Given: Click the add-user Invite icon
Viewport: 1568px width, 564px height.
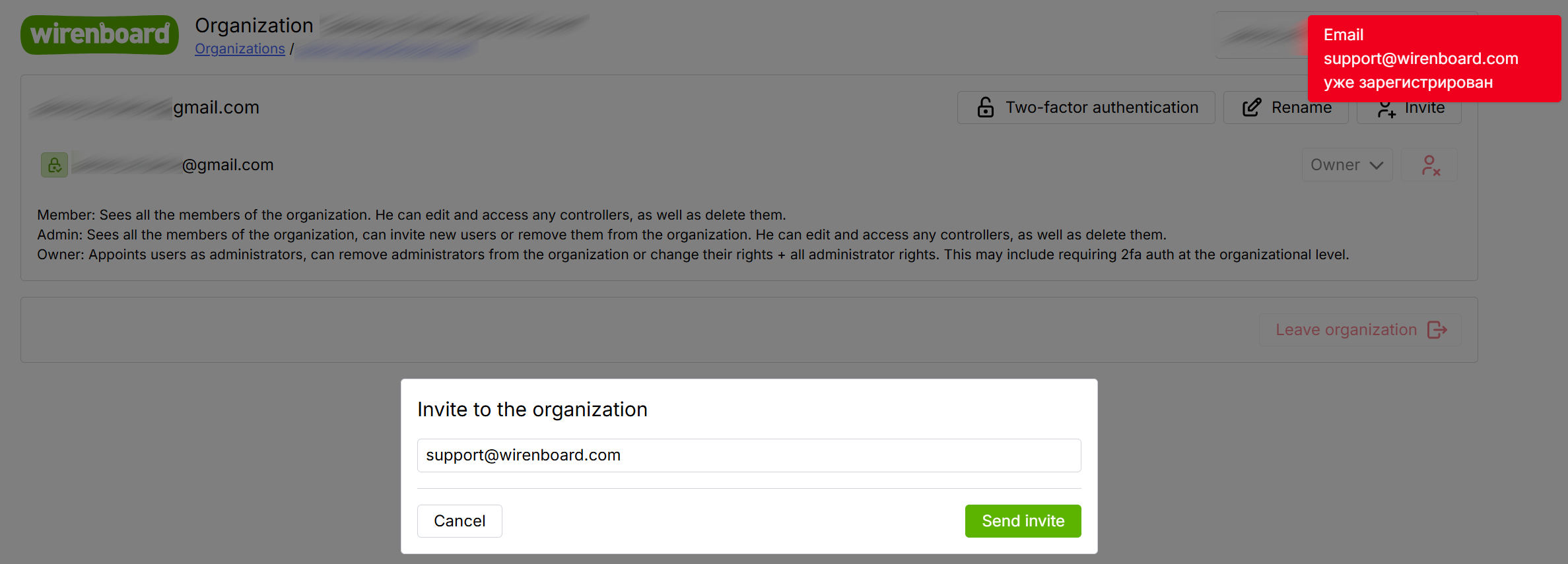Looking at the screenshot, I should click(1386, 109).
